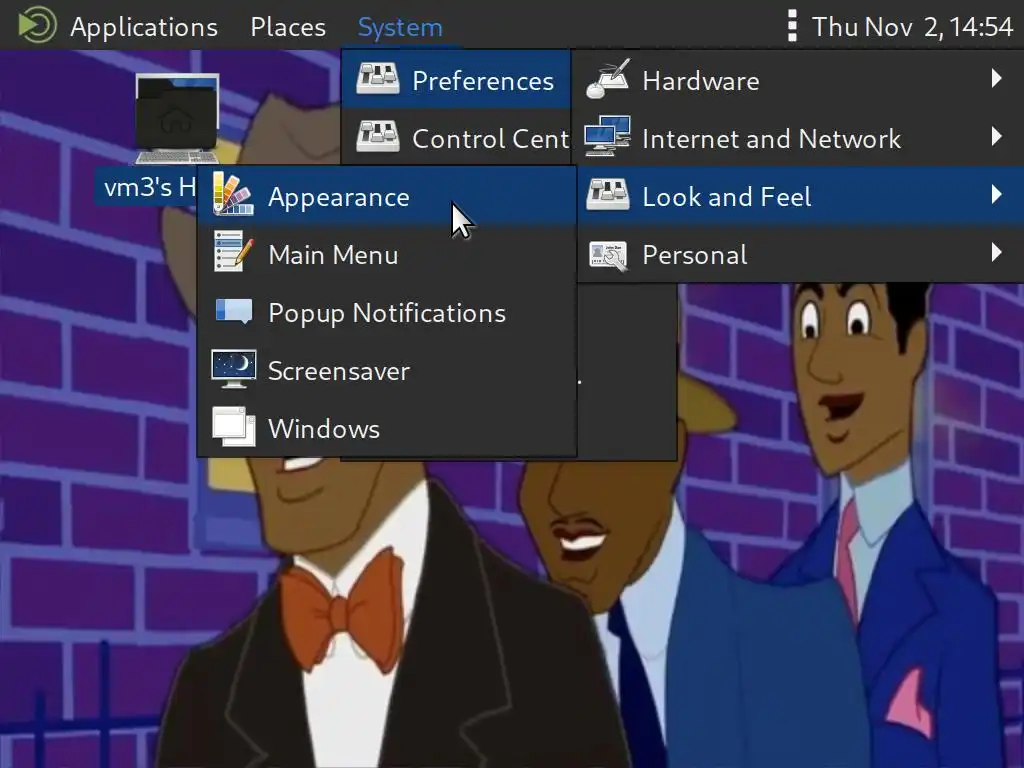The height and width of the screenshot is (768, 1024).
Task: Launch the Appearance preferences entry
Action: click(387, 197)
